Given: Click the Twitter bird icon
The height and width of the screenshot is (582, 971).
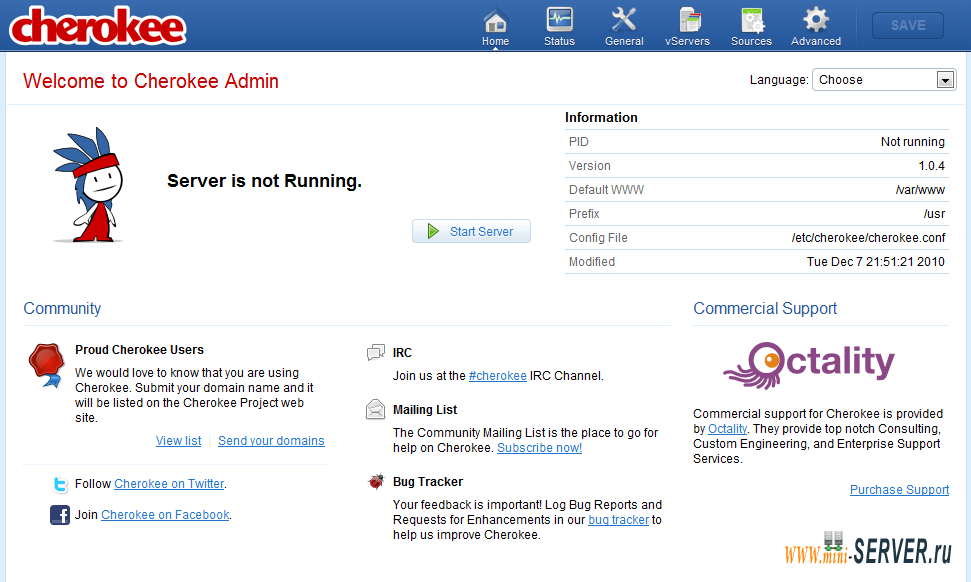Looking at the screenshot, I should click(60, 484).
